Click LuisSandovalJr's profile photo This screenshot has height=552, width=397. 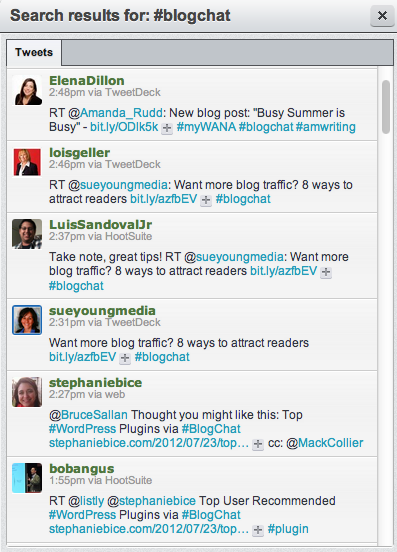[x=27, y=234]
